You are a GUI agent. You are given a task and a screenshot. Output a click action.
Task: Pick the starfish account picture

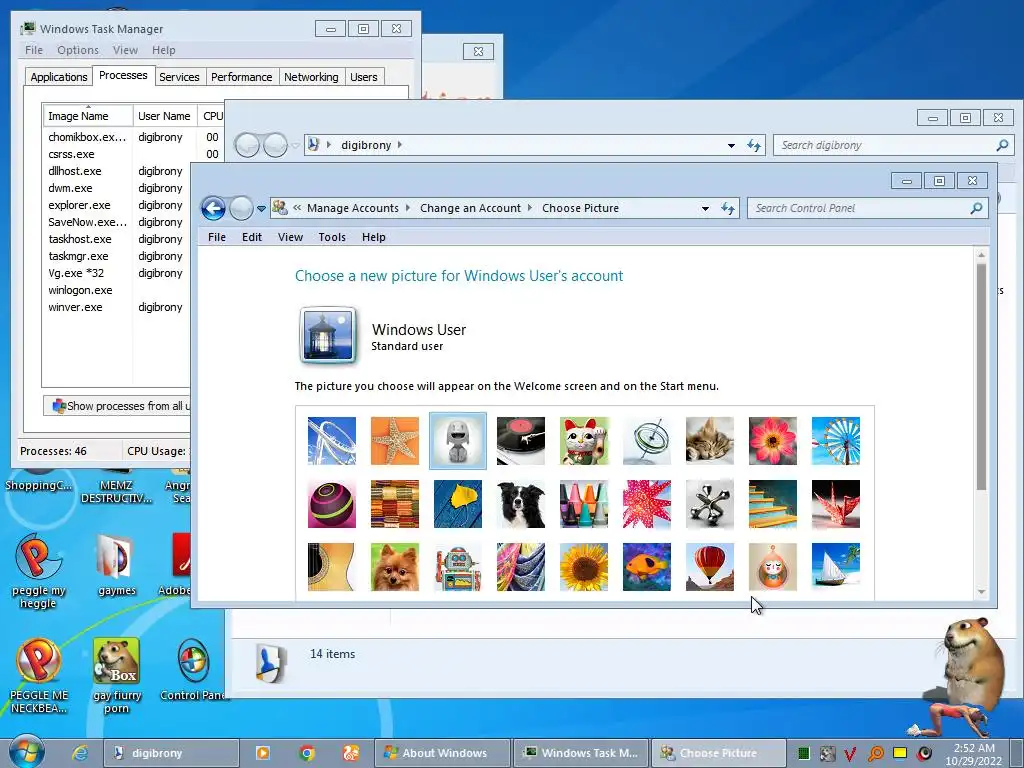395,441
